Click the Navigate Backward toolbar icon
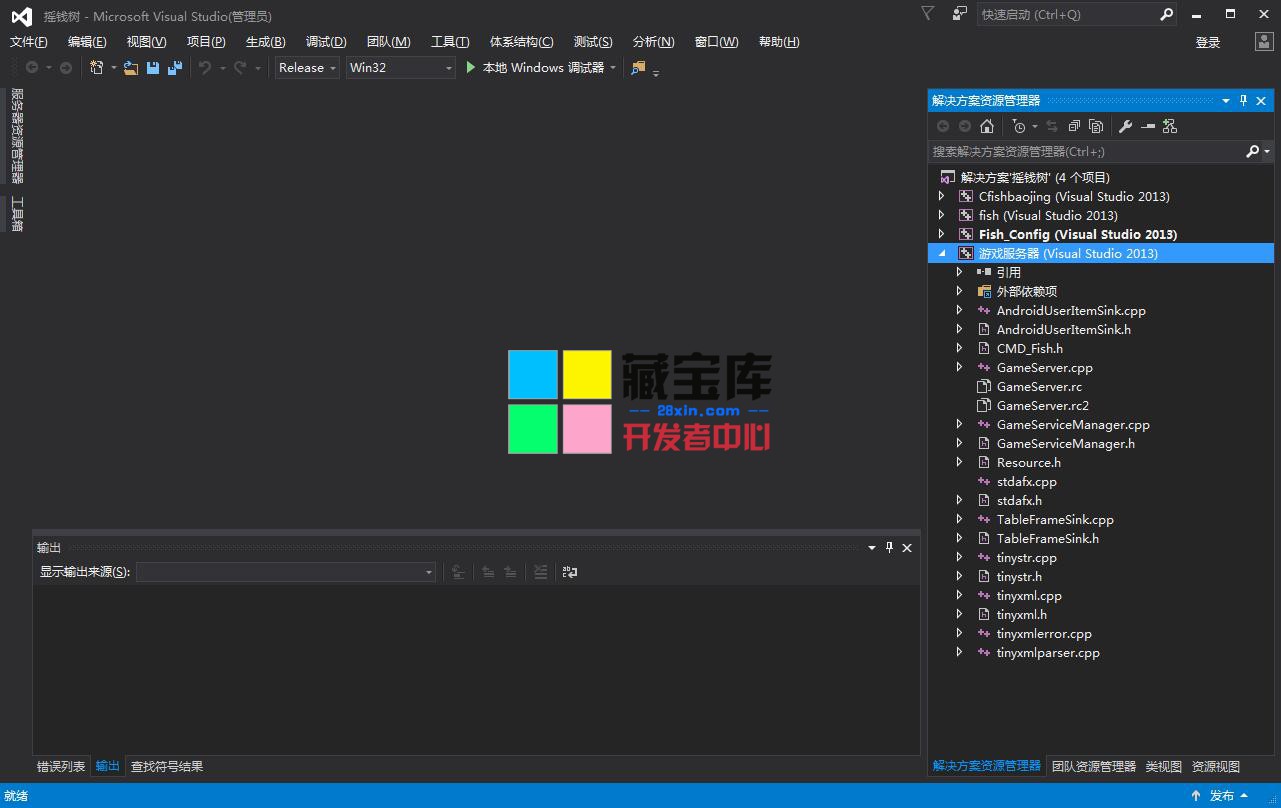The height and width of the screenshot is (808, 1281). tap(32, 68)
